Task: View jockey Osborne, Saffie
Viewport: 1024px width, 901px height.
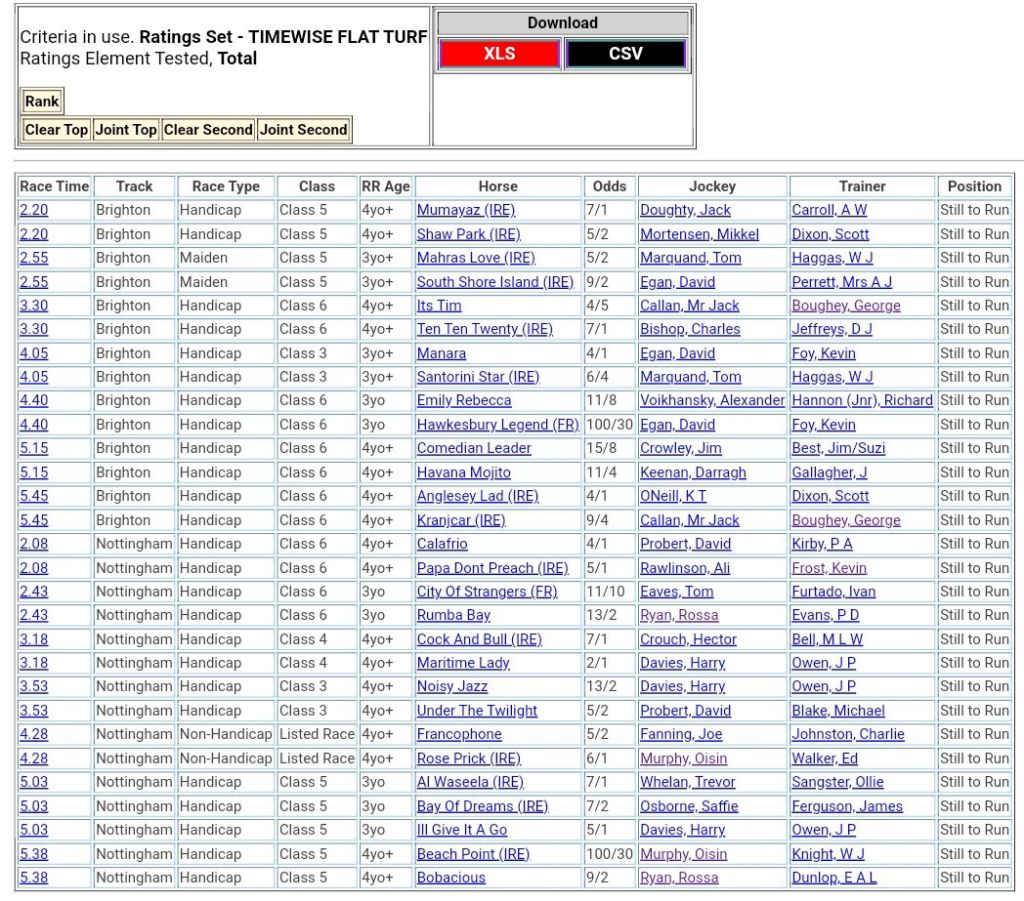Action: click(689, 806)
